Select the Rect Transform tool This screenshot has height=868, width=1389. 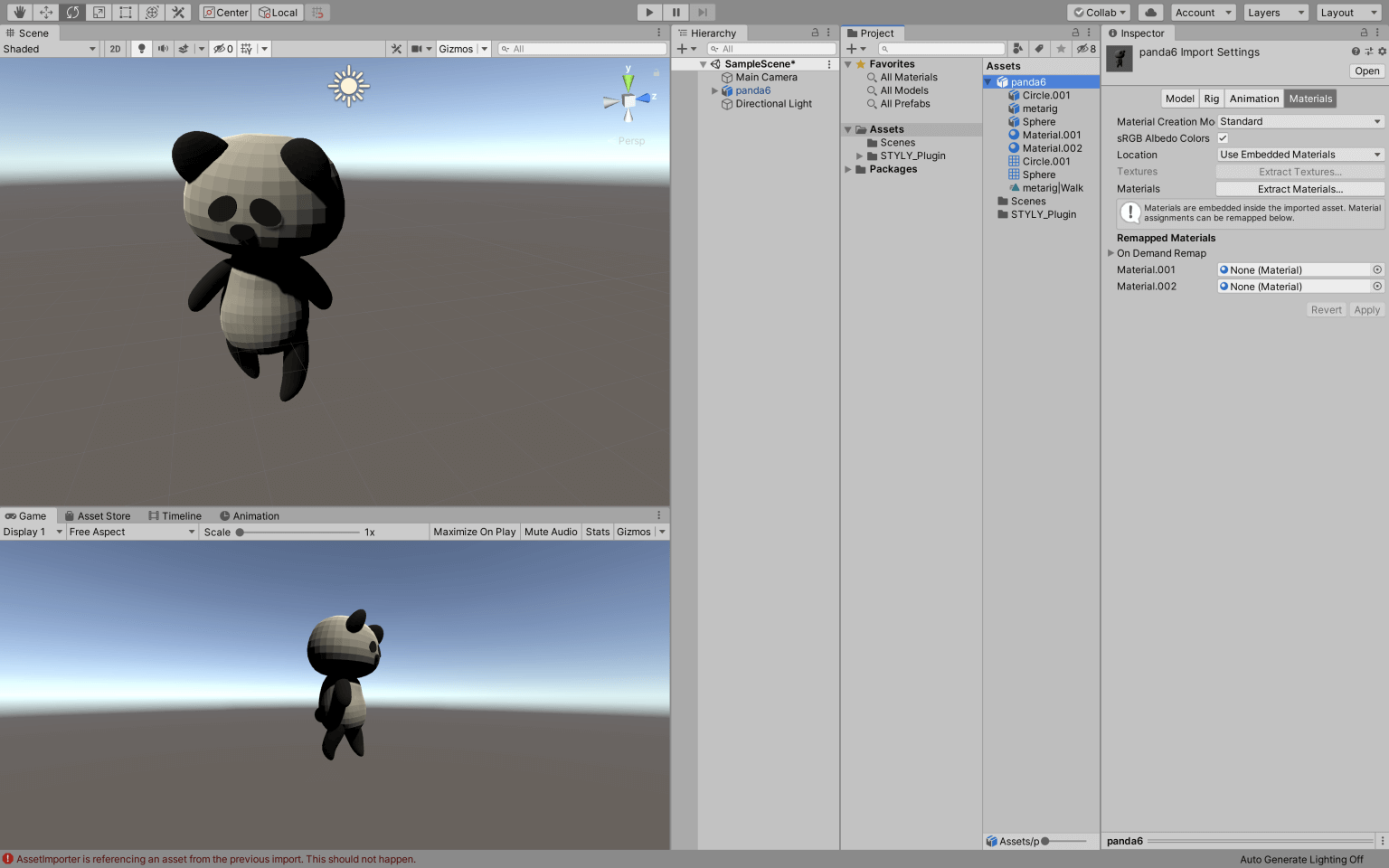pyautogui.click(x=124, y=12)
